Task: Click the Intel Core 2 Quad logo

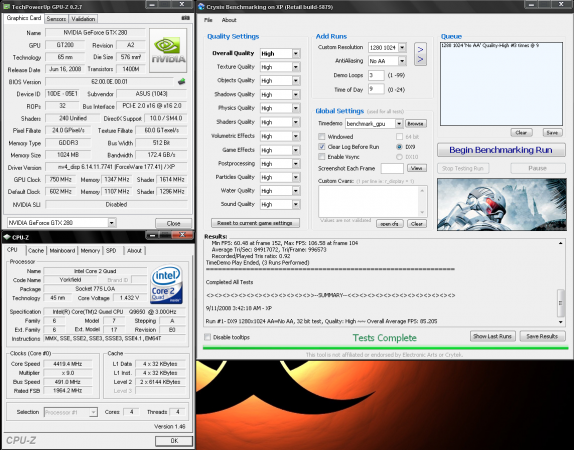Action: [x=167, y=284]
